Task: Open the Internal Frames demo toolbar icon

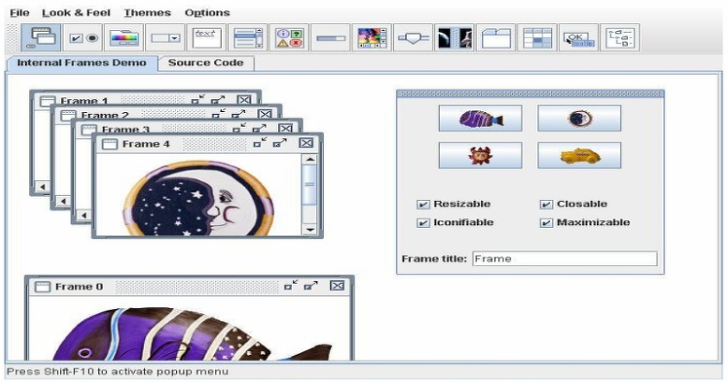Action: pyautogui.click(x=41, y=38)
